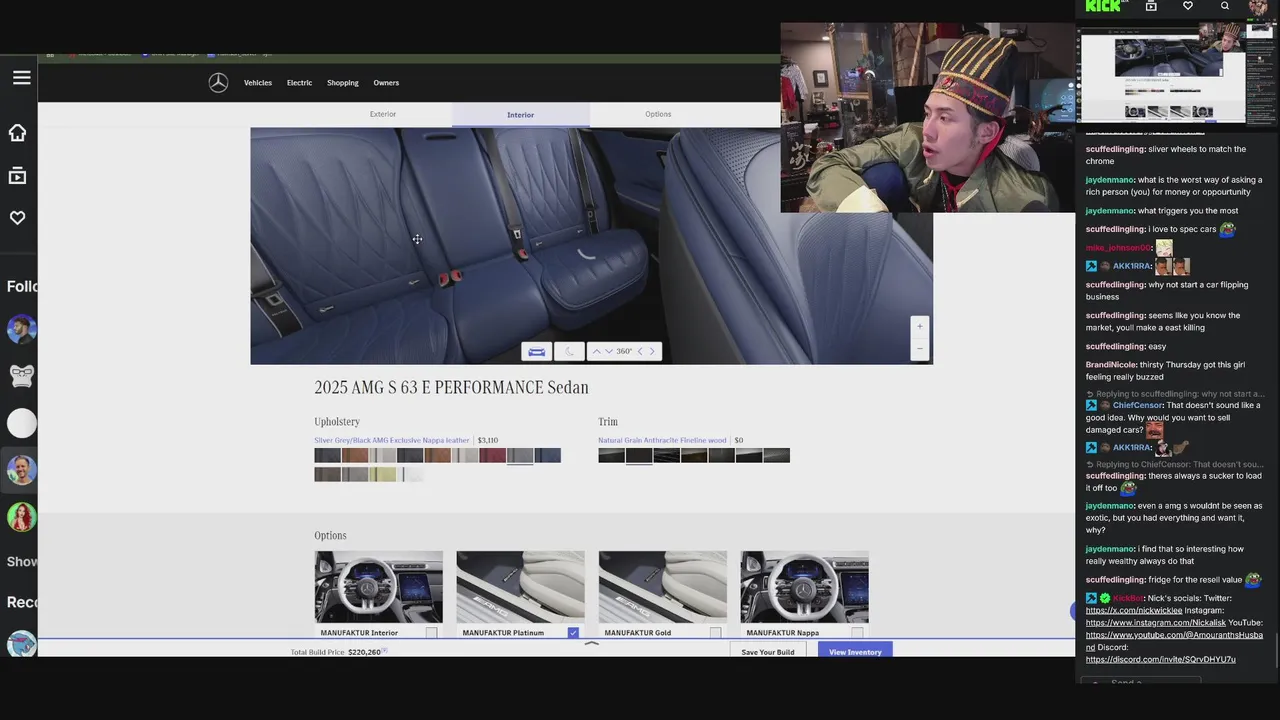Select the last trim swatch

click(776, 455)
